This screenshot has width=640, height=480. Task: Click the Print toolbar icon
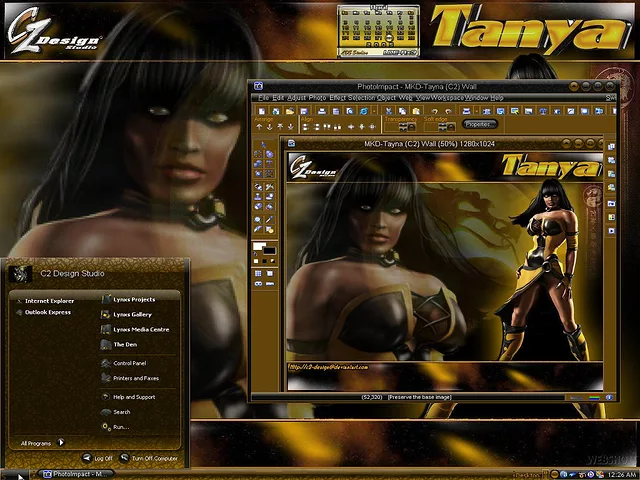pos(322,111)
